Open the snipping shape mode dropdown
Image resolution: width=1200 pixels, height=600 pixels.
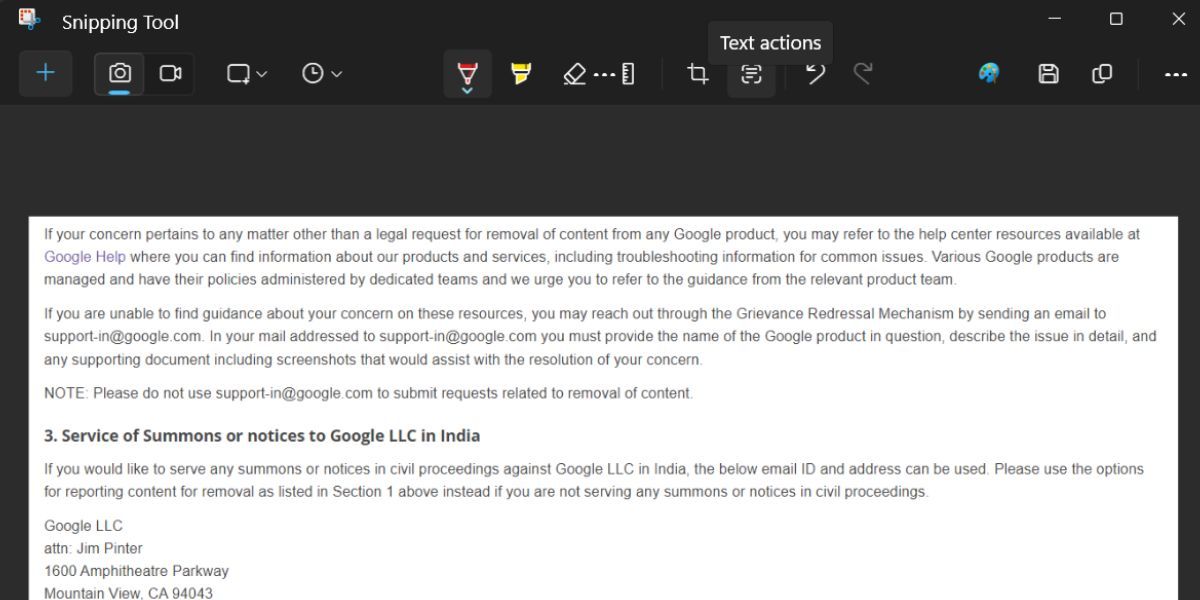247,73
